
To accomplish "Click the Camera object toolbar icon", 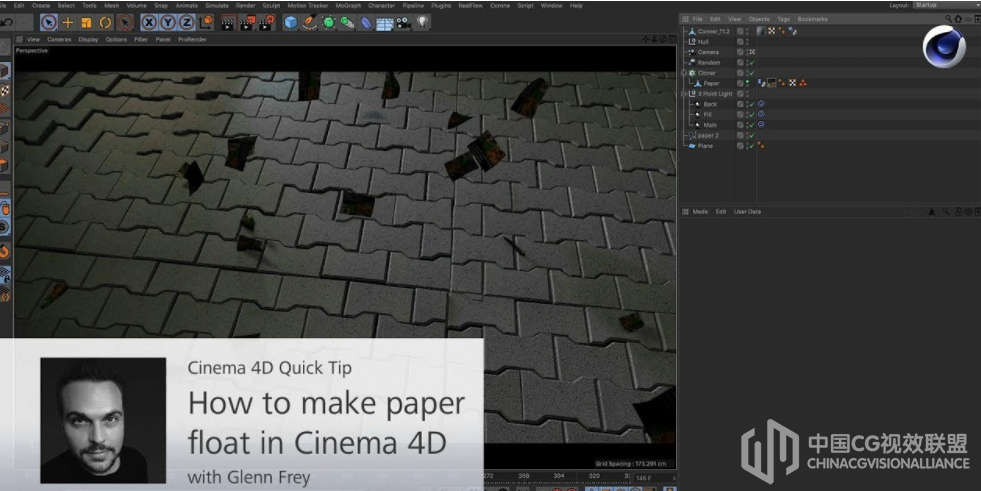I will click(x=404, y=23).
